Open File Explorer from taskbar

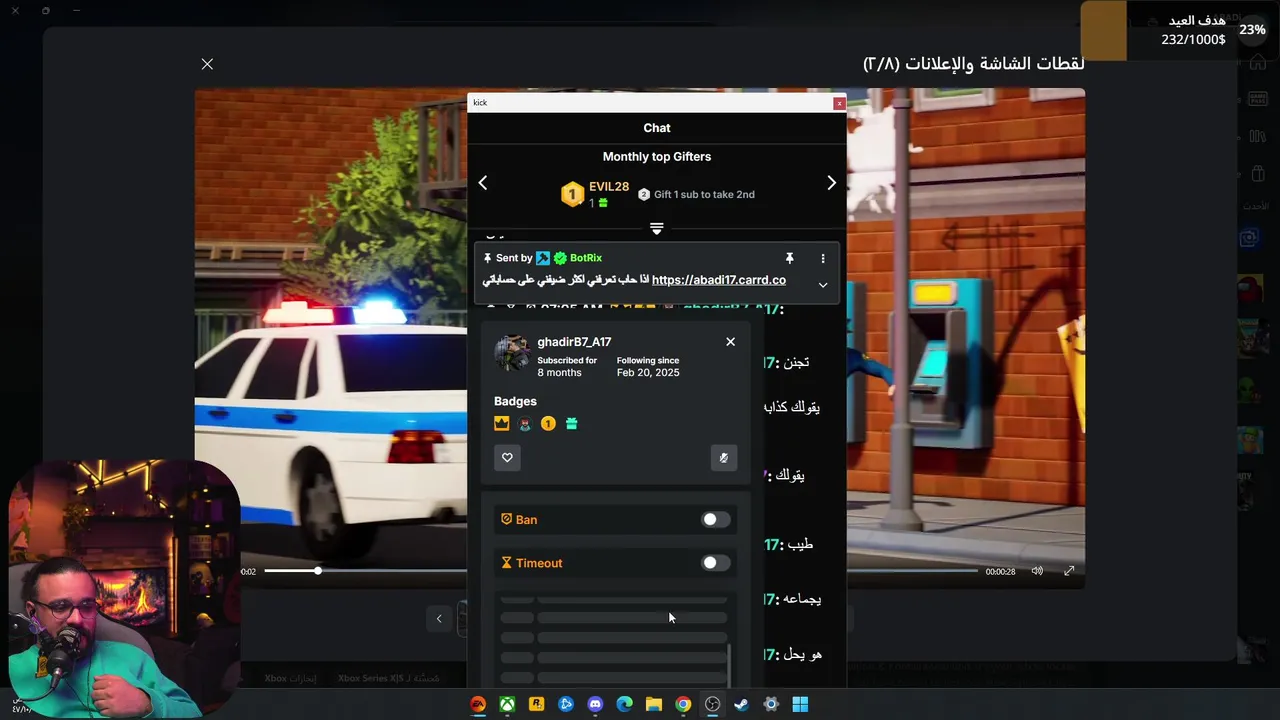point(654,704)
